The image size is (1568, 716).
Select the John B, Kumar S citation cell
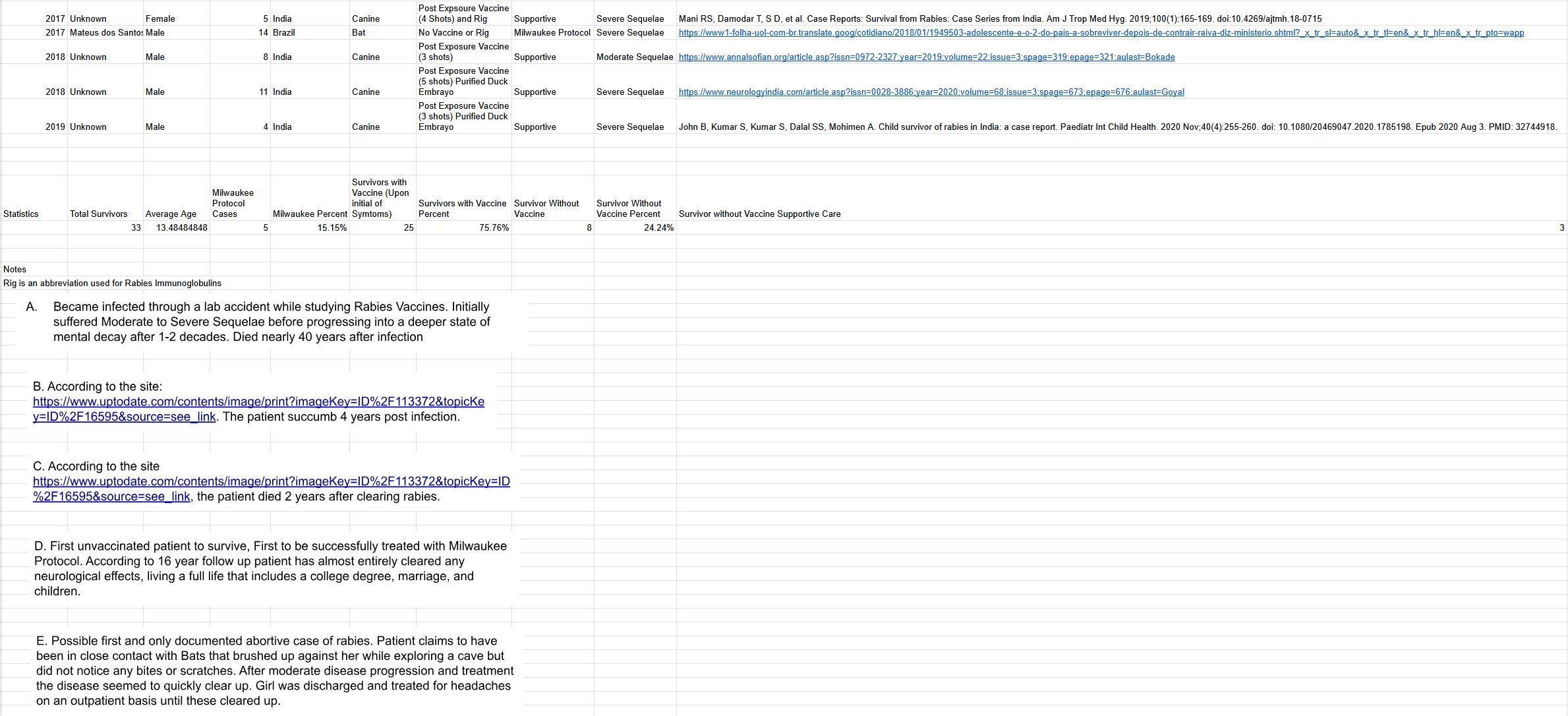[1121, 116]
